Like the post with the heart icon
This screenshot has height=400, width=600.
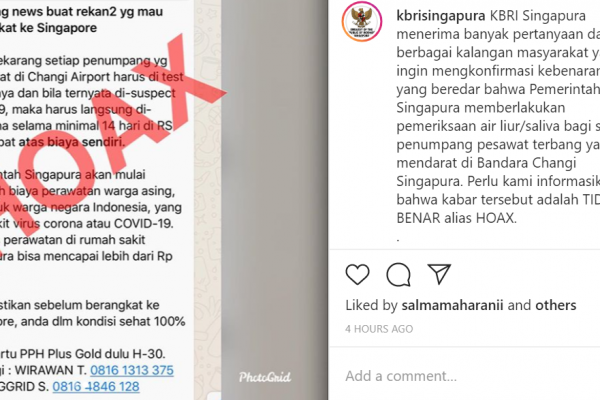pos(357,274)
